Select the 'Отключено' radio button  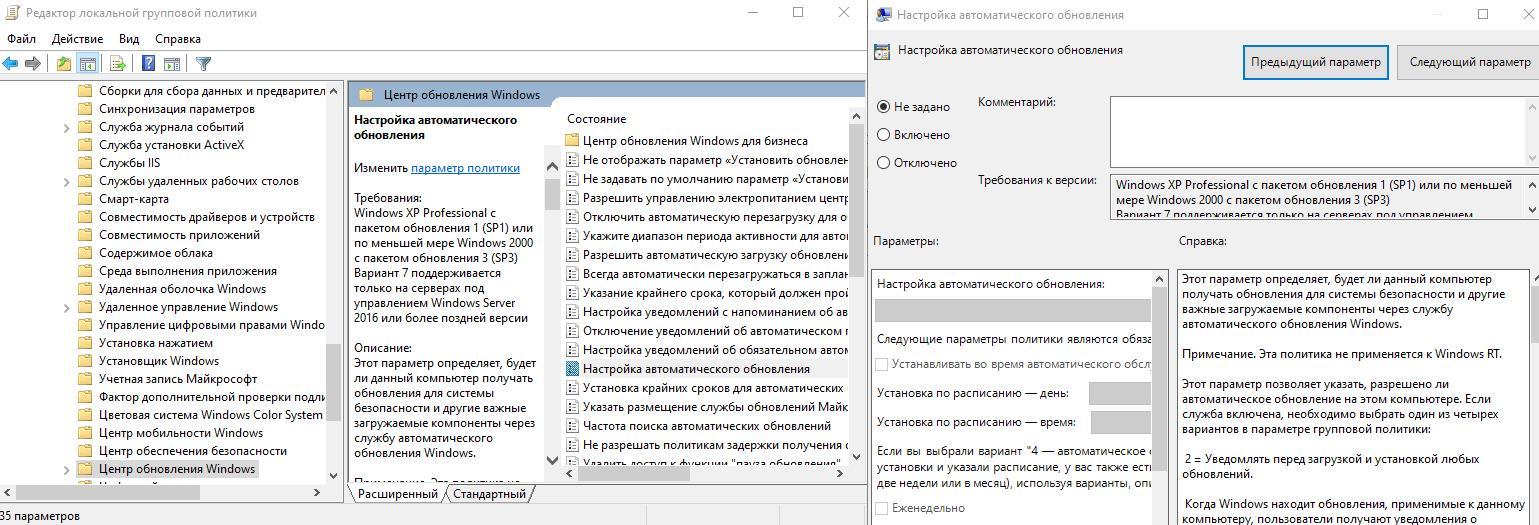coord(883,163)
